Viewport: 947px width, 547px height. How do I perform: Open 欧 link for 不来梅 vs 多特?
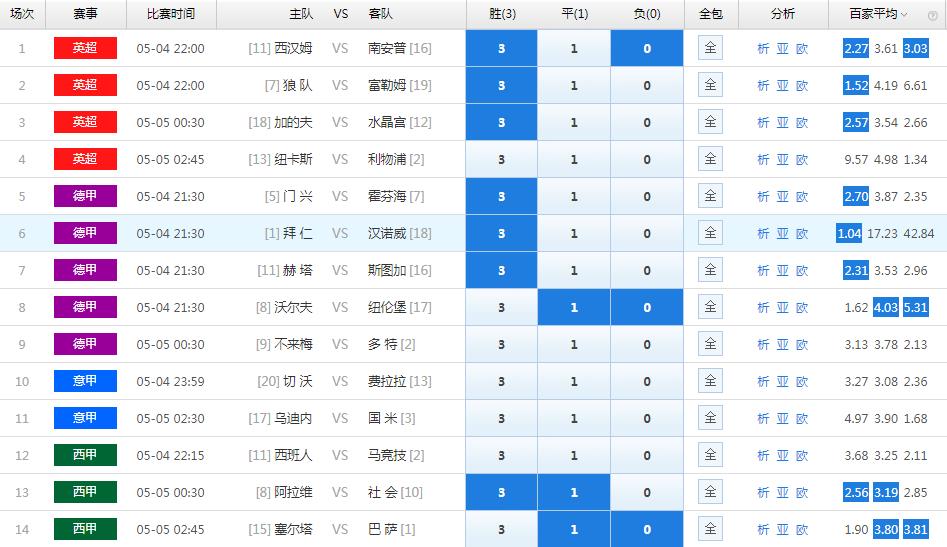pyautogui.click(x=802, y=344)
